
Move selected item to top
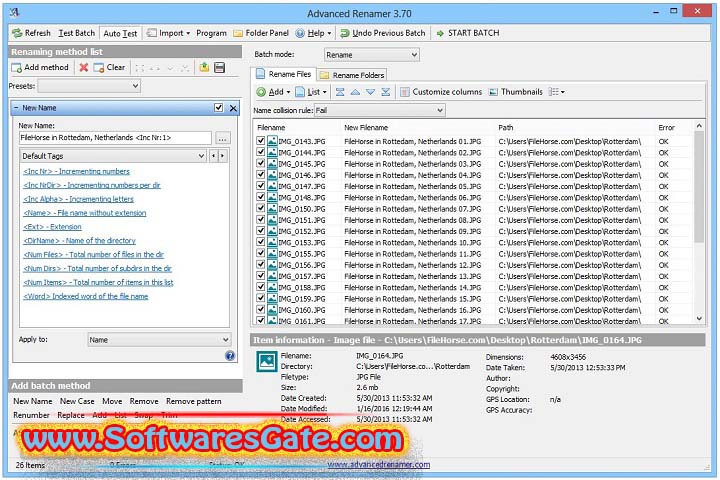click(x=340, y=92)
